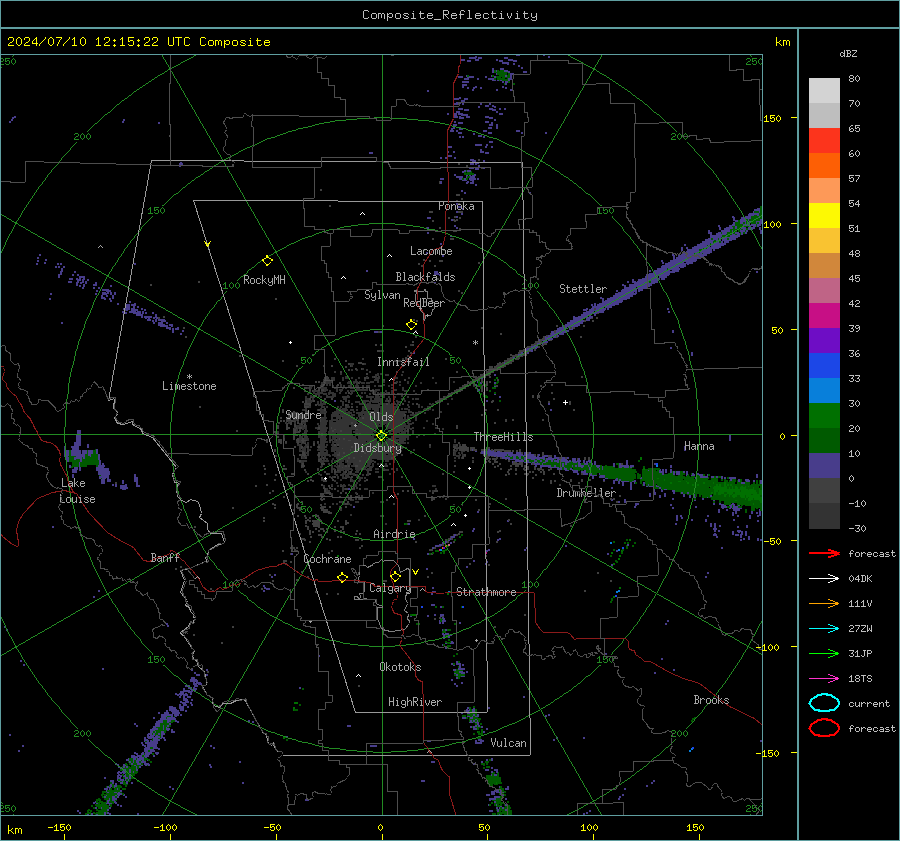Click the 31JP legend label
900x841 pixels.
pyautogui.click(x=860, y=653)
